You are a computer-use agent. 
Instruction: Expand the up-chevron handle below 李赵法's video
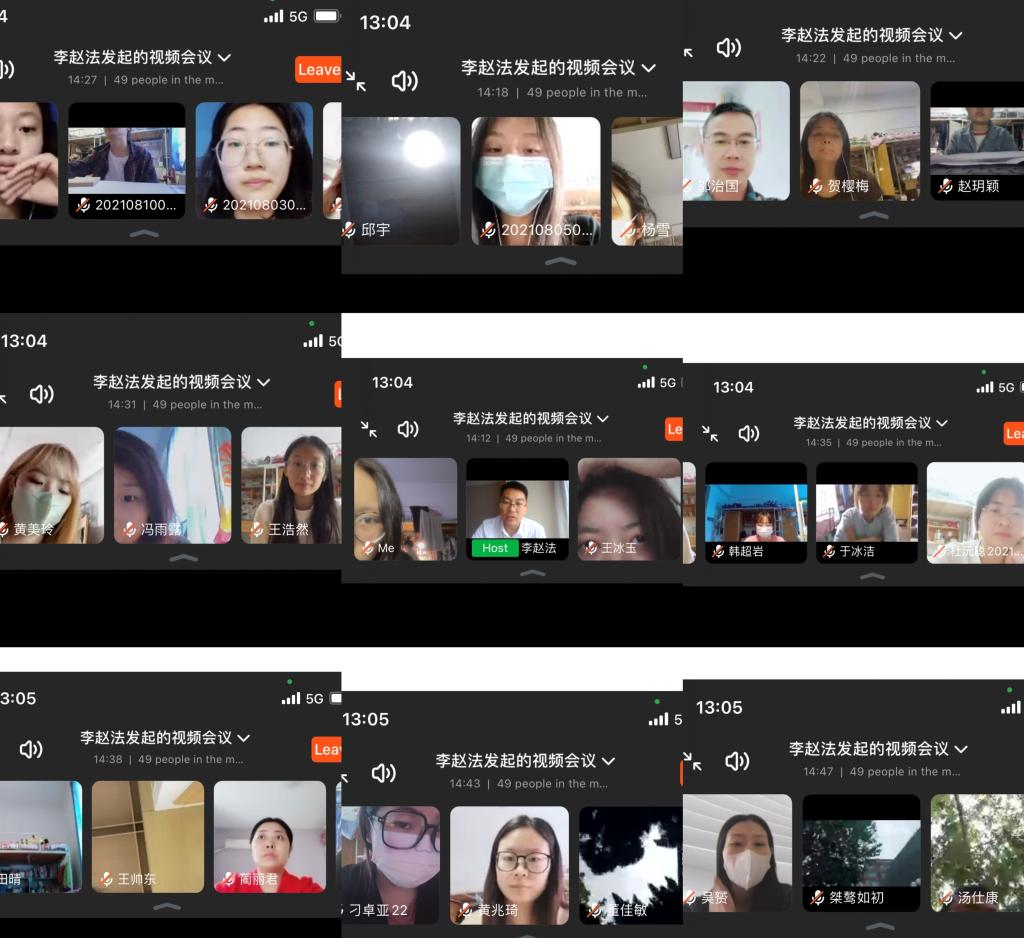click(x=533, y=573)
